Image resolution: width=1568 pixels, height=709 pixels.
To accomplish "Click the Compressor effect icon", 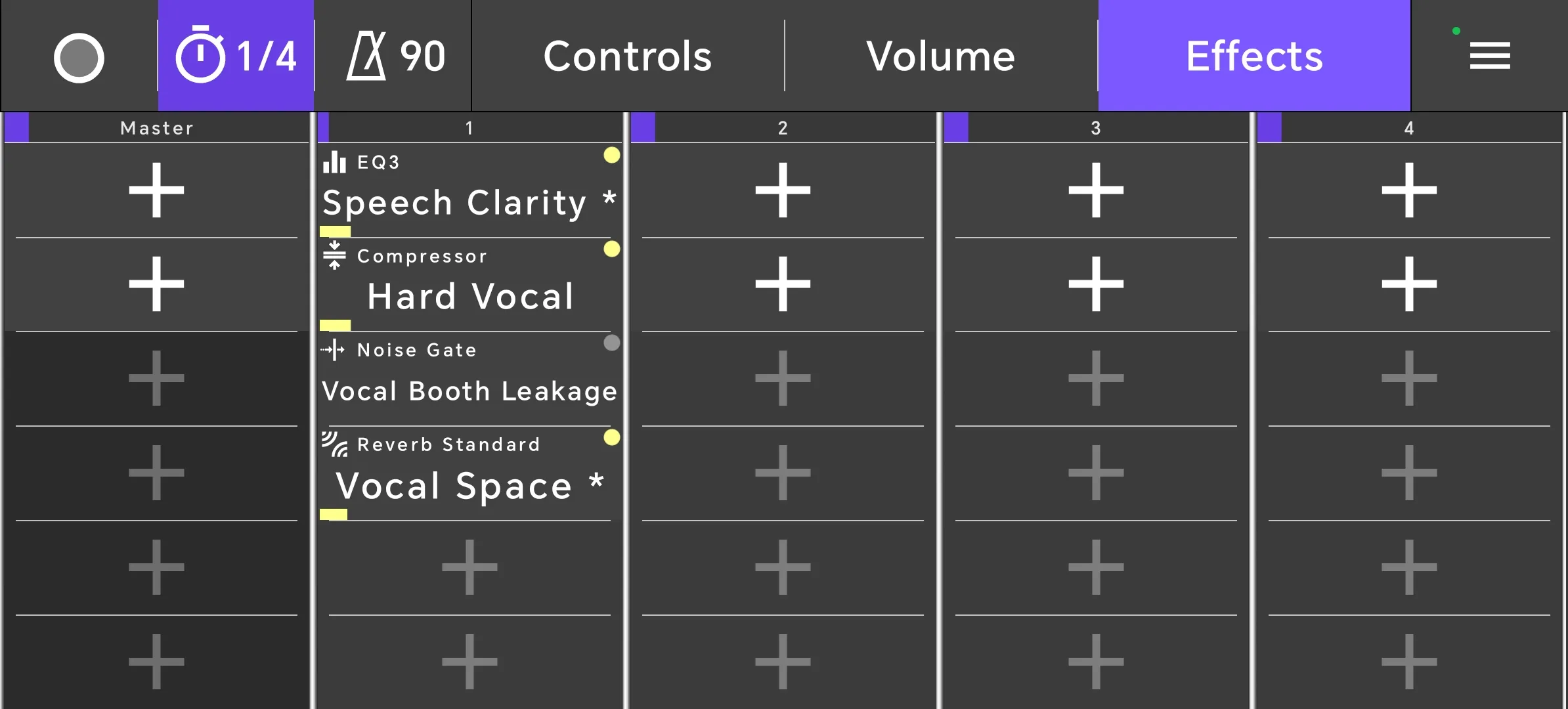I will pos(334,255).
